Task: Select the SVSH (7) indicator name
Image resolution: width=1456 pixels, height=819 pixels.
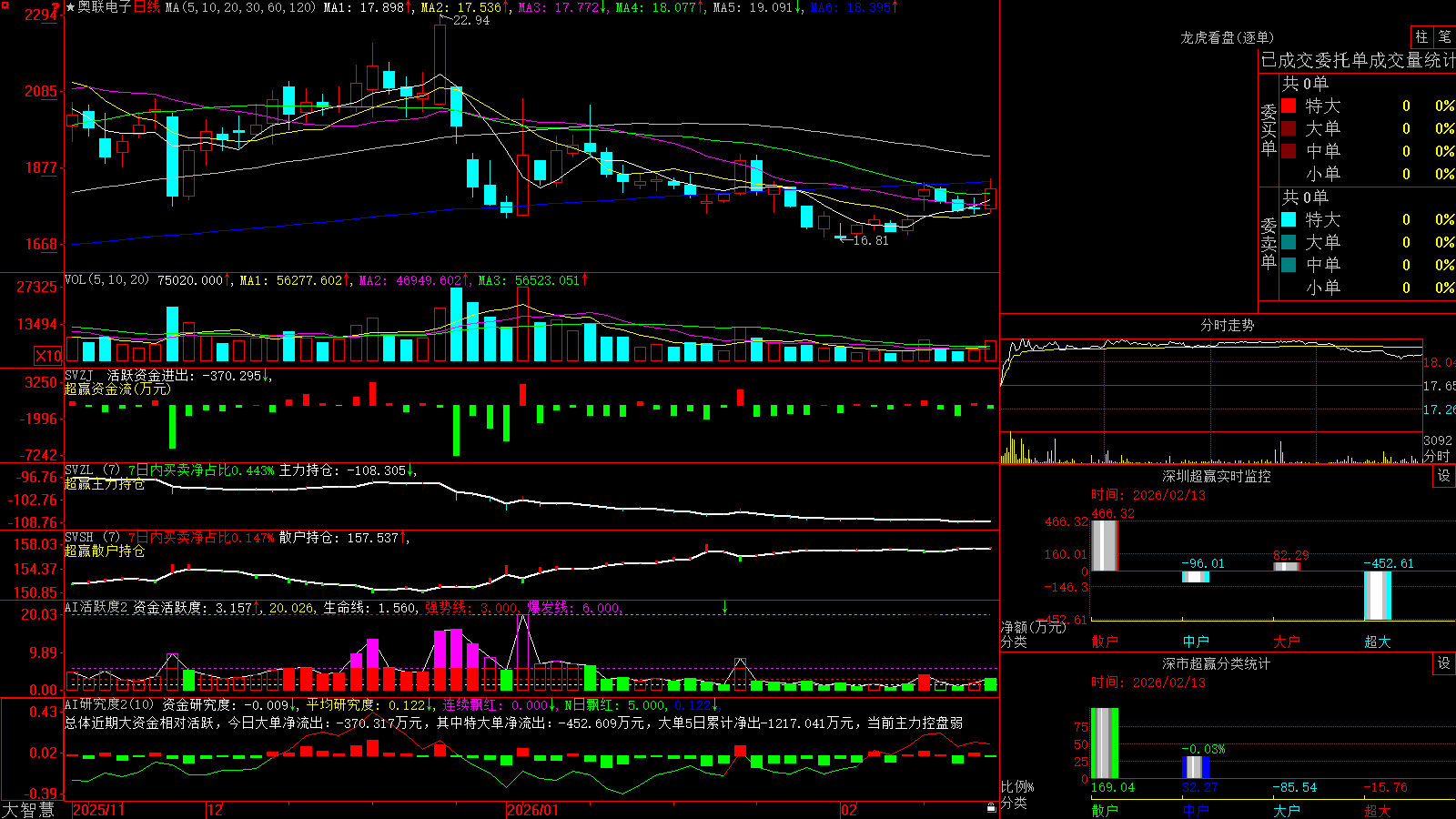Action: (x=92, y=538)
